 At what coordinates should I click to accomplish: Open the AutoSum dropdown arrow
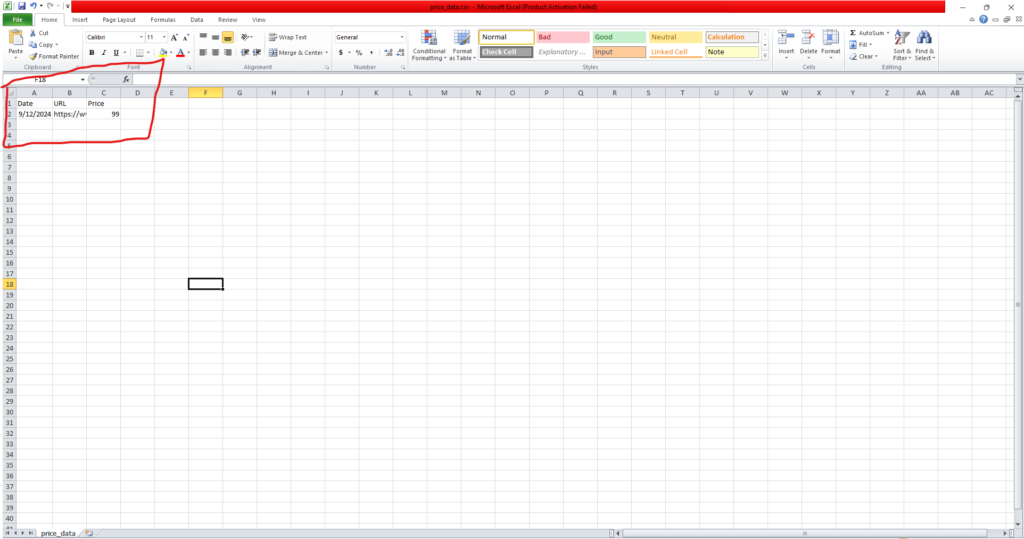(x=888, y=33)
